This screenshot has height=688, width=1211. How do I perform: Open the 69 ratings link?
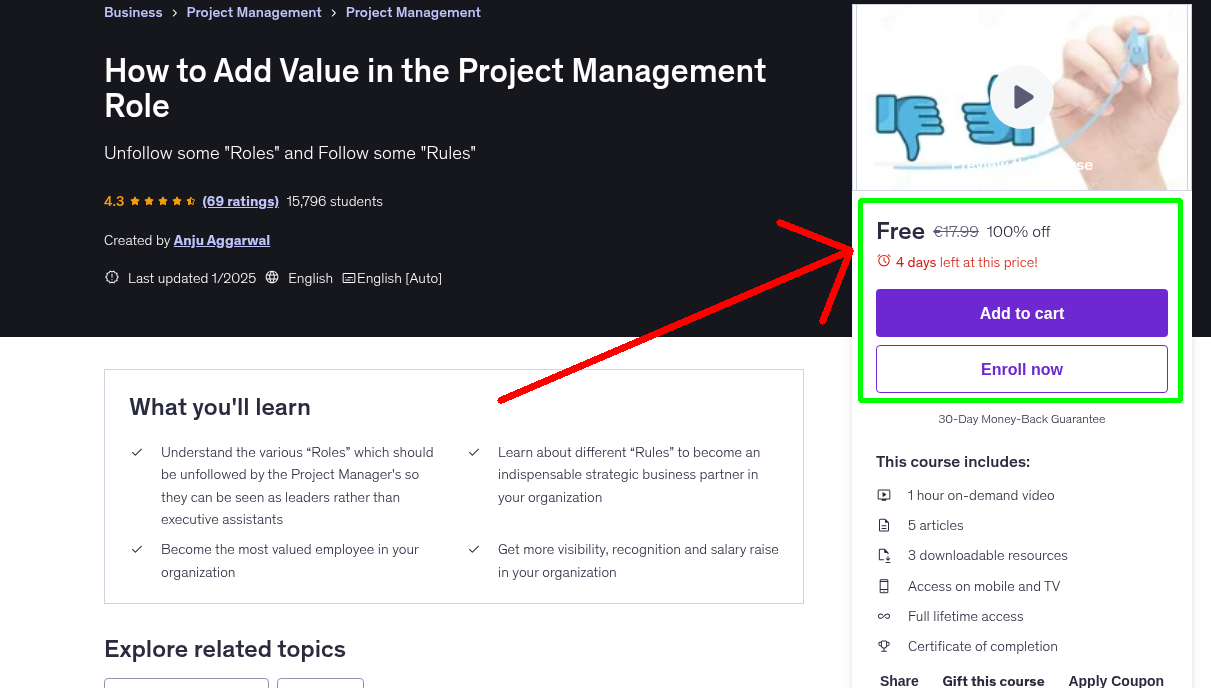point(240,201)
